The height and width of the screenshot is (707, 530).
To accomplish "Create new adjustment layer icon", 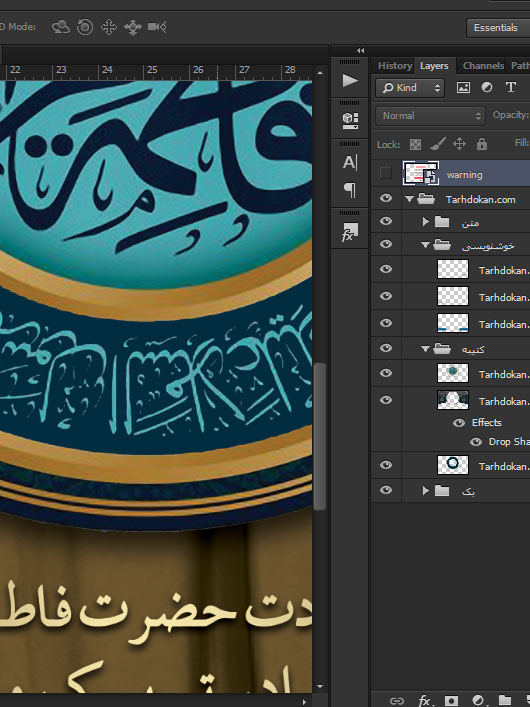I will point(478,700).
